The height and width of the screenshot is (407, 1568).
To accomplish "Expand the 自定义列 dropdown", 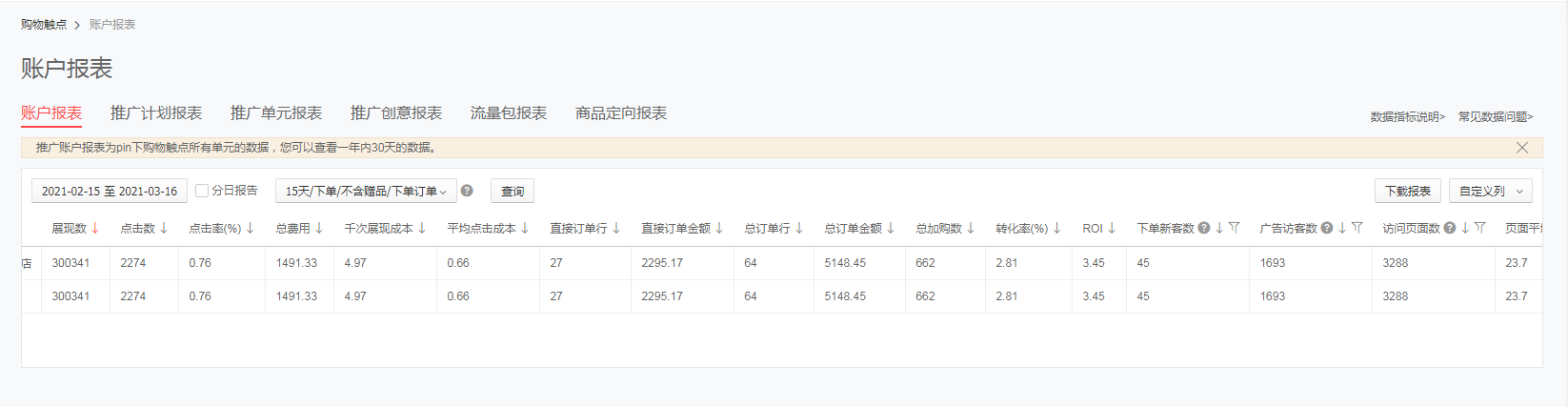I will point(1491,192).
